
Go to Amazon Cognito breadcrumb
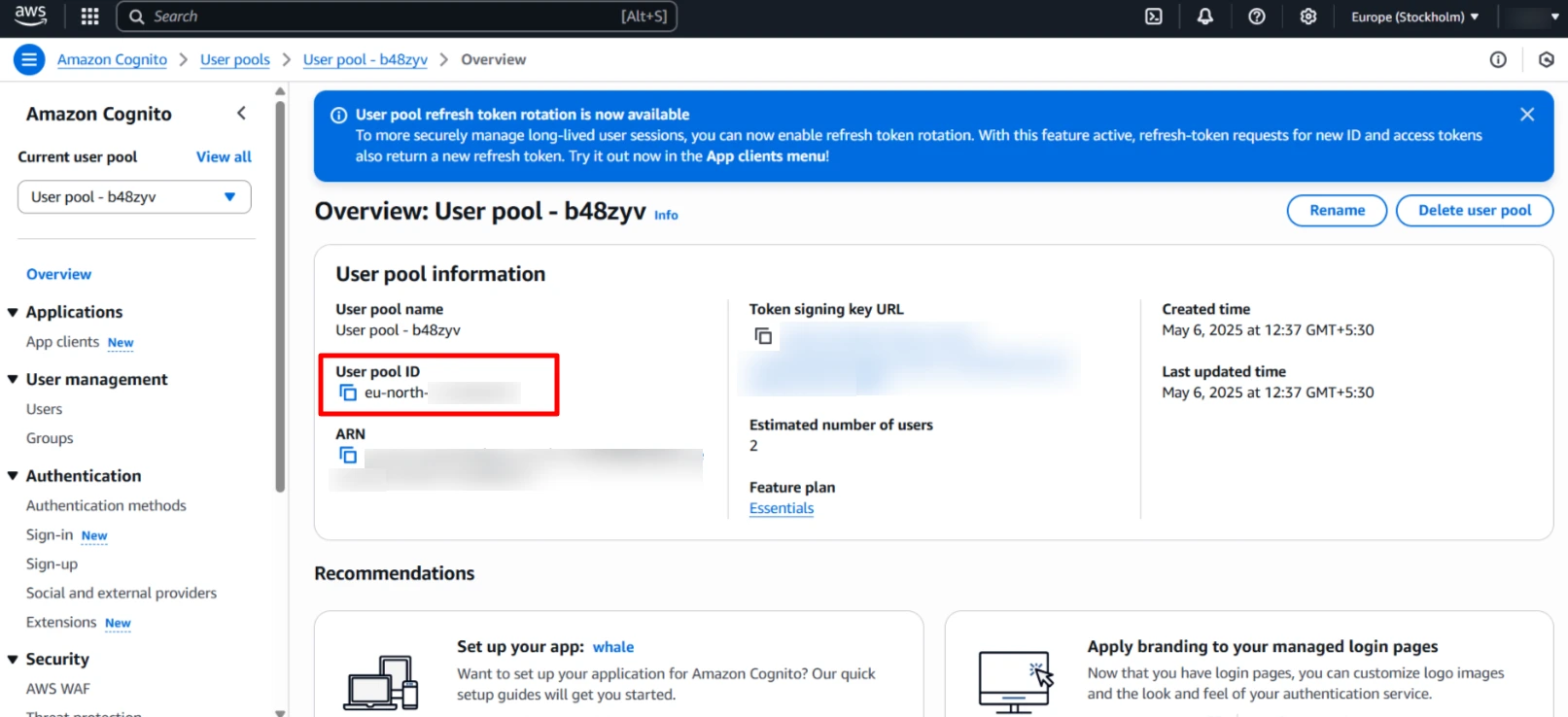[x=112, y=59]
